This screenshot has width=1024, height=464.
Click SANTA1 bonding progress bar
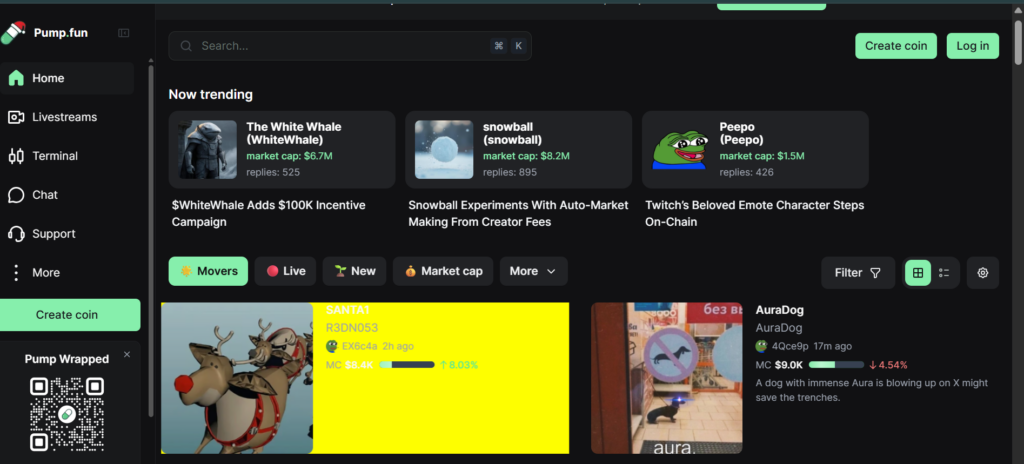click(407, 365)
